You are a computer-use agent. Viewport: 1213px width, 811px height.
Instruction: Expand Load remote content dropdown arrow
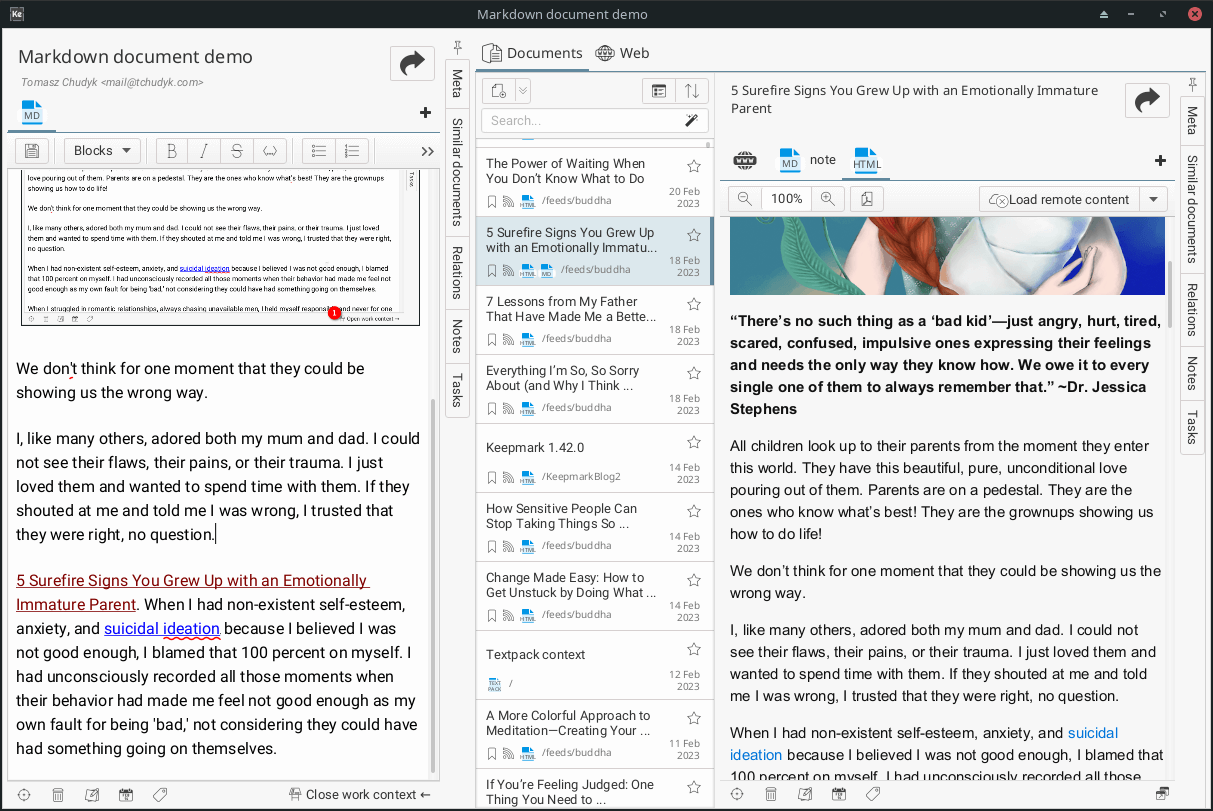pos(1154,199)
